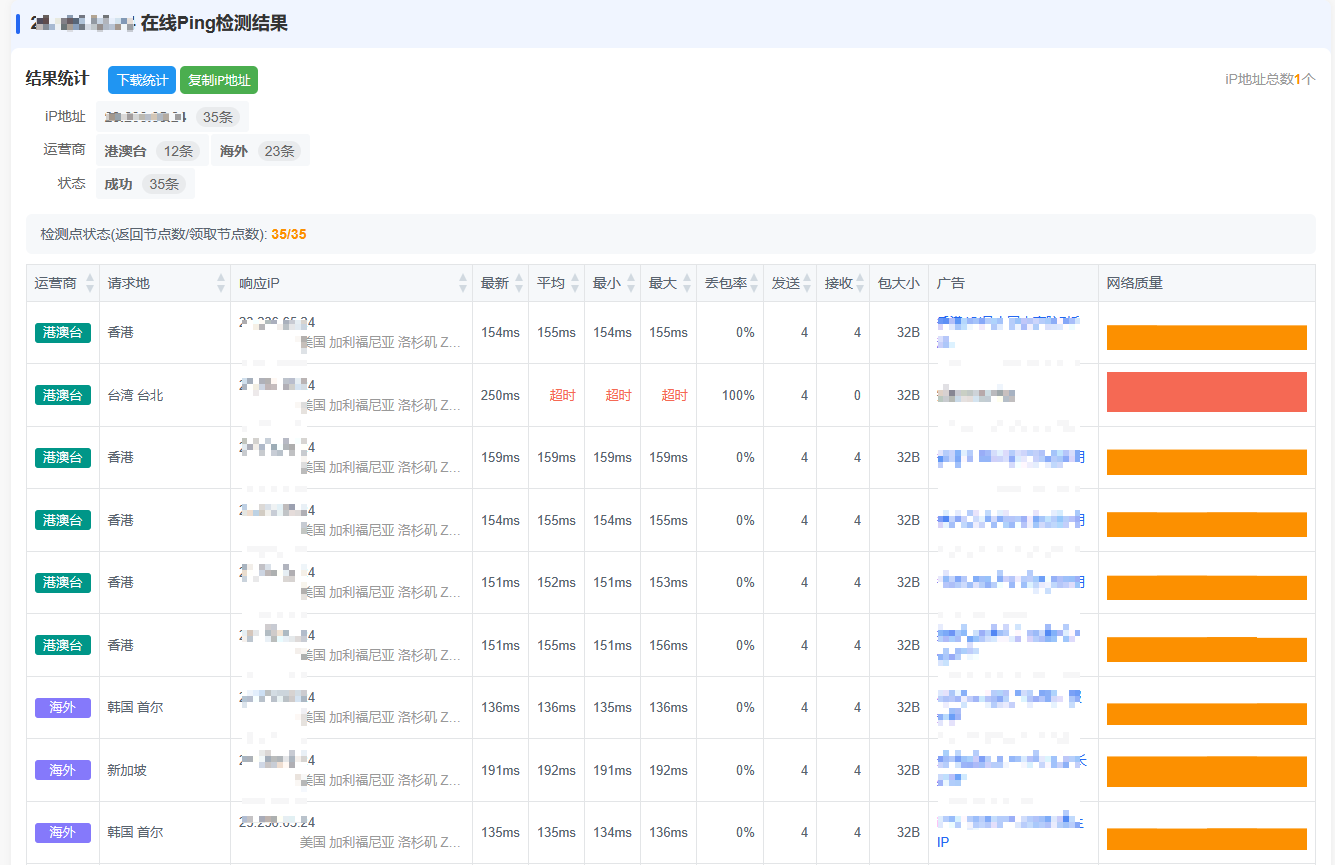Sort by 最大 latency arrows

pos(687,284)
